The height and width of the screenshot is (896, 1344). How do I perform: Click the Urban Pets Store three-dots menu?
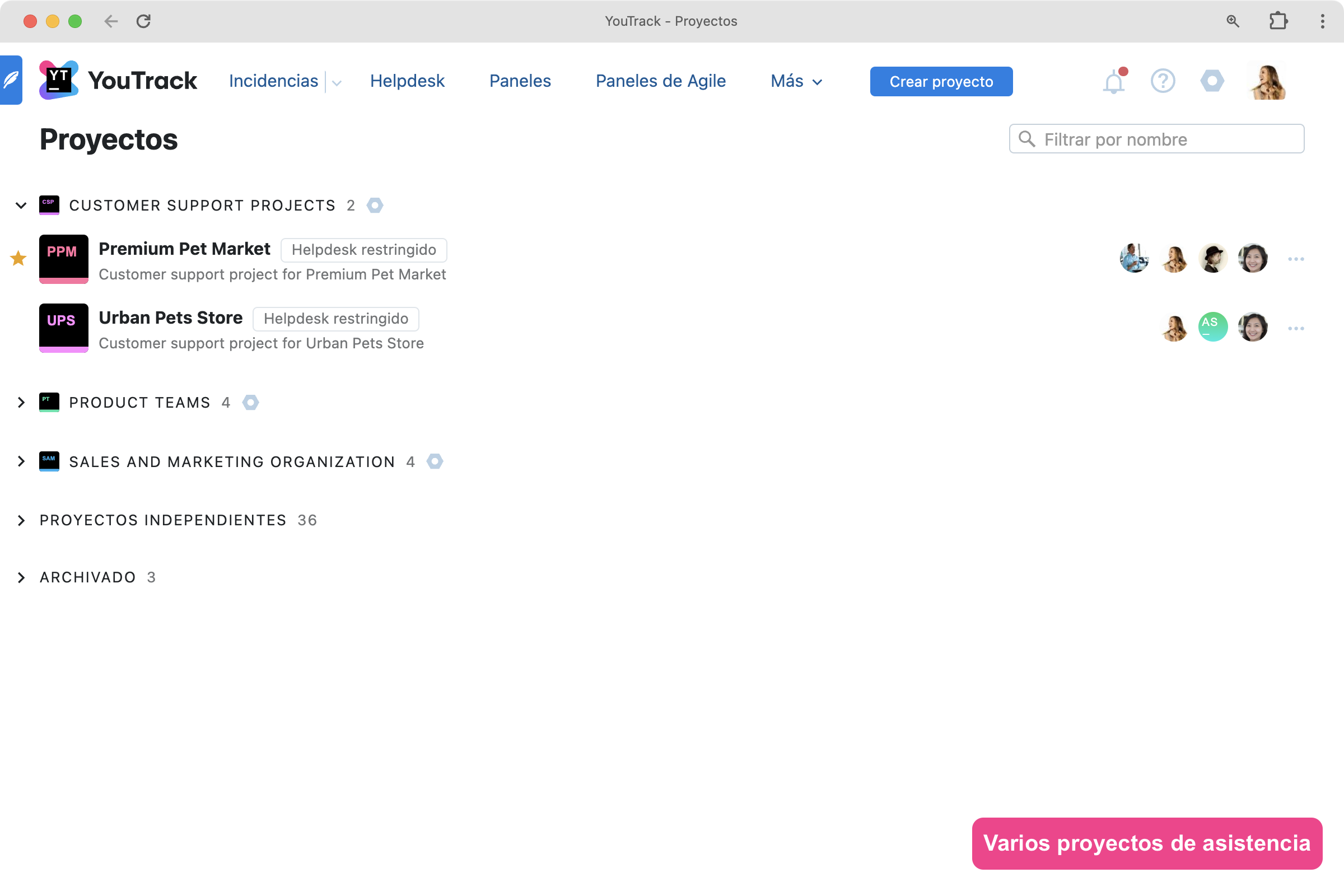click(x=1295, y=329)
